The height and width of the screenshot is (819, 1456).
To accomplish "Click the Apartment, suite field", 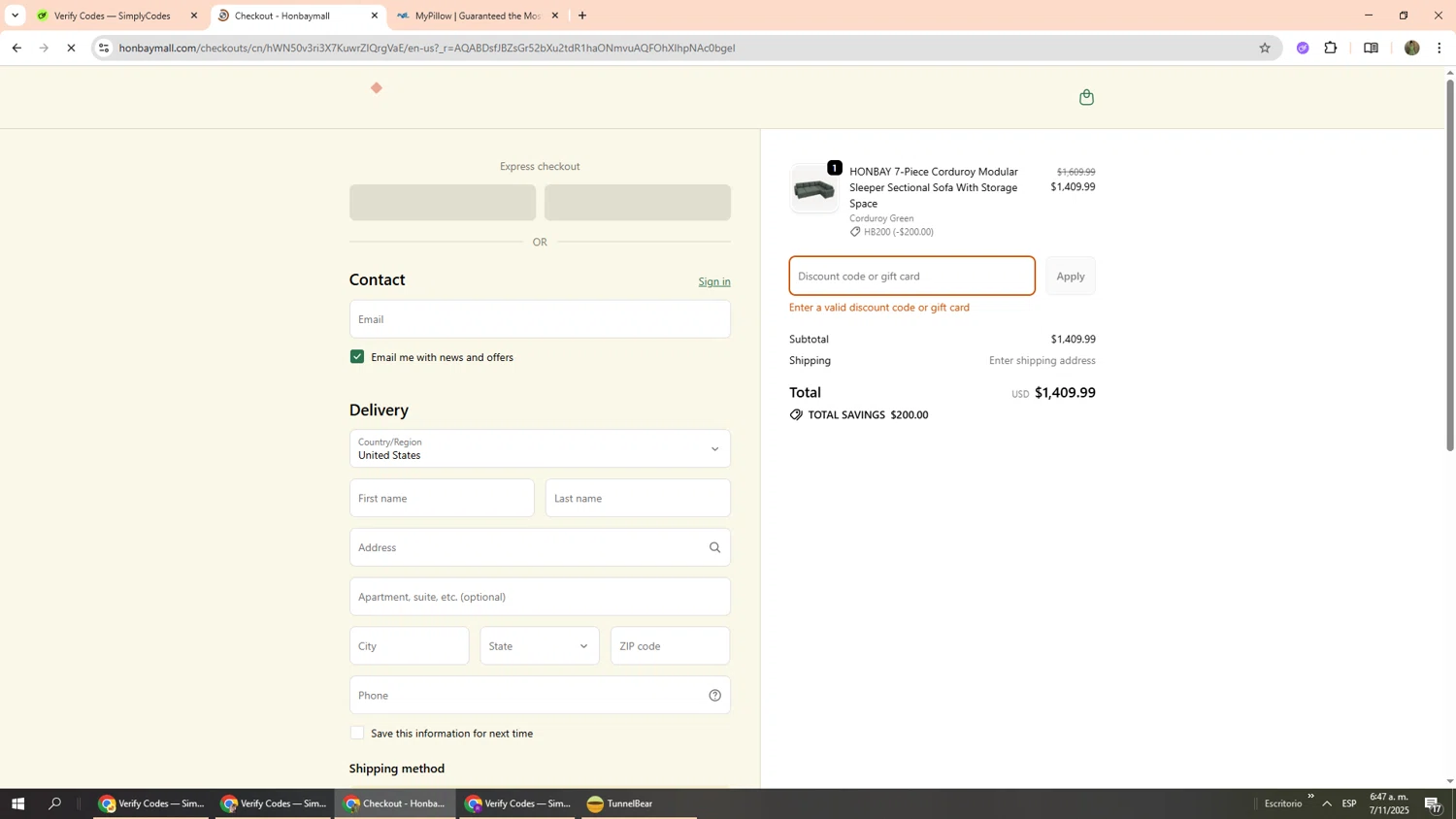I will tap(540, 597).
